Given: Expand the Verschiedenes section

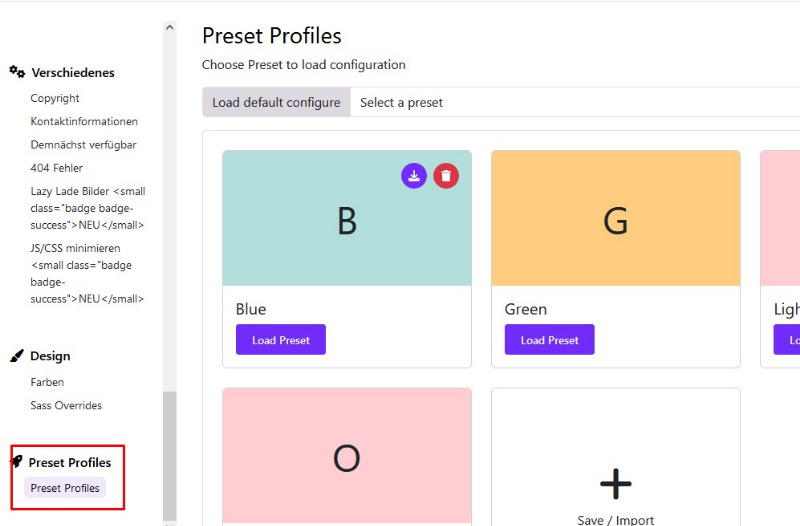Looking at the screenshot, I should [73, 72].
